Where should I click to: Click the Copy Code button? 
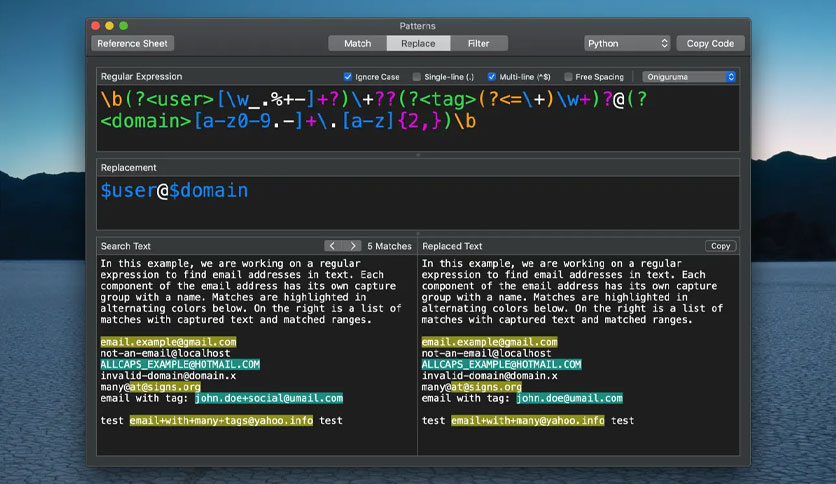[x=710, y=44]
